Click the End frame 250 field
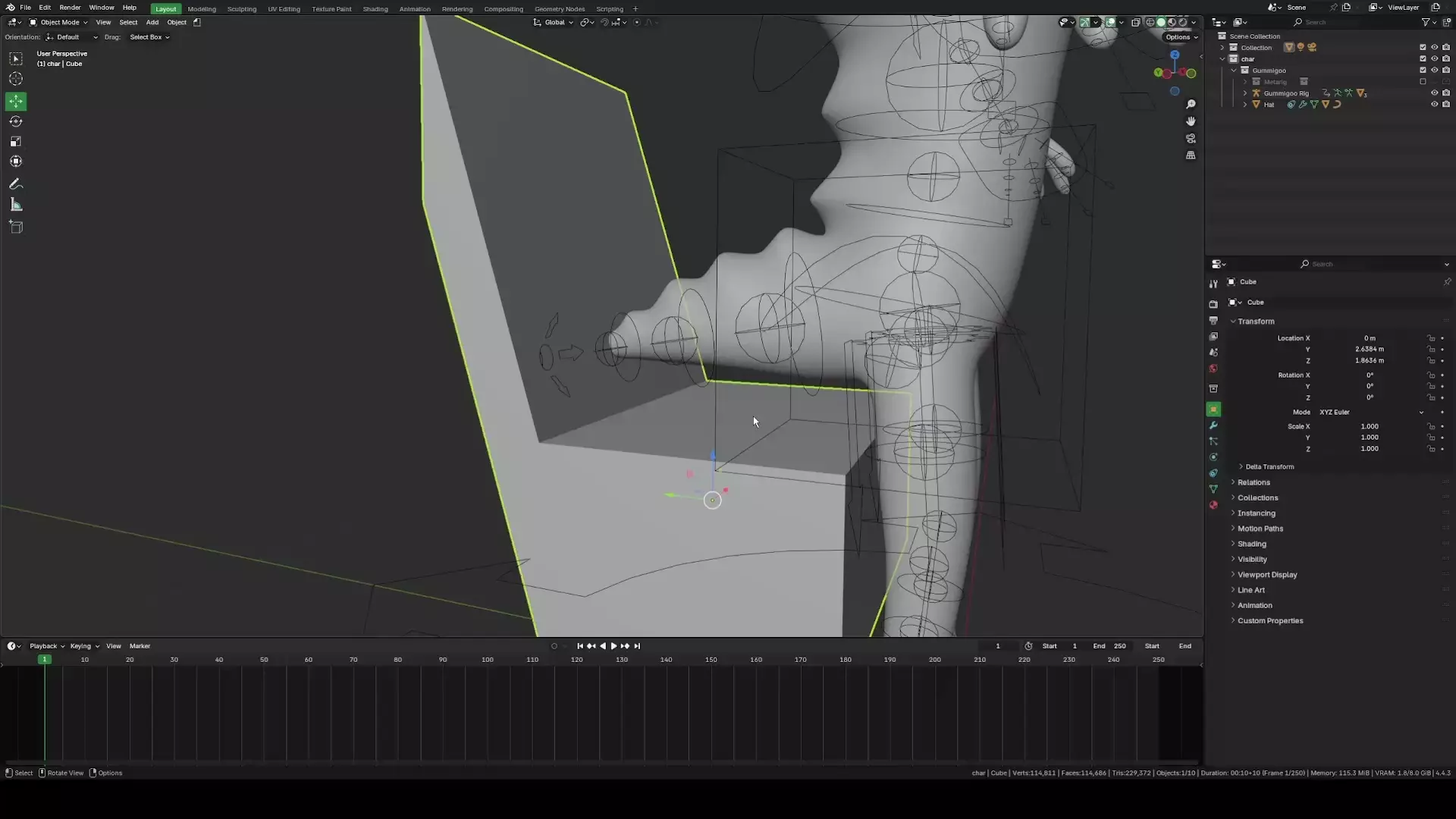 [x=1109, y=646]
